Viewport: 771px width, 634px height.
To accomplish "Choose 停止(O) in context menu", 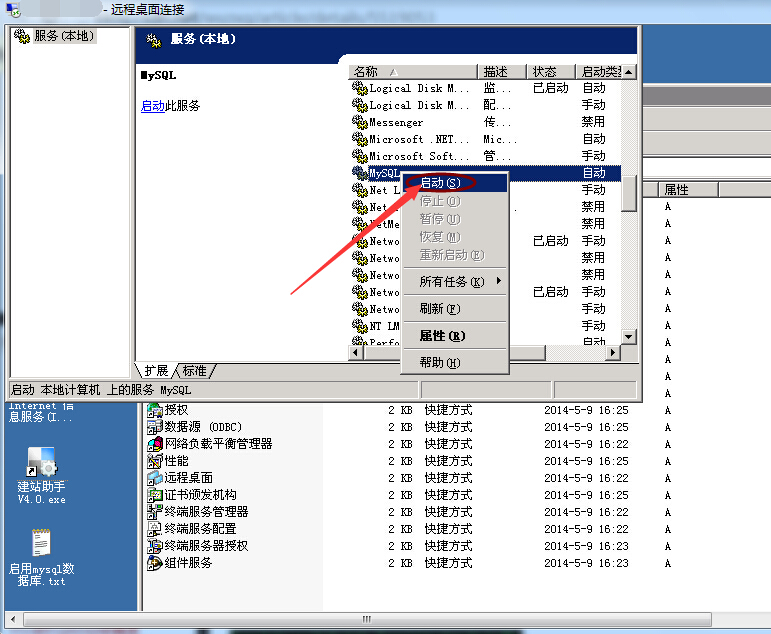I will point(455,201).
